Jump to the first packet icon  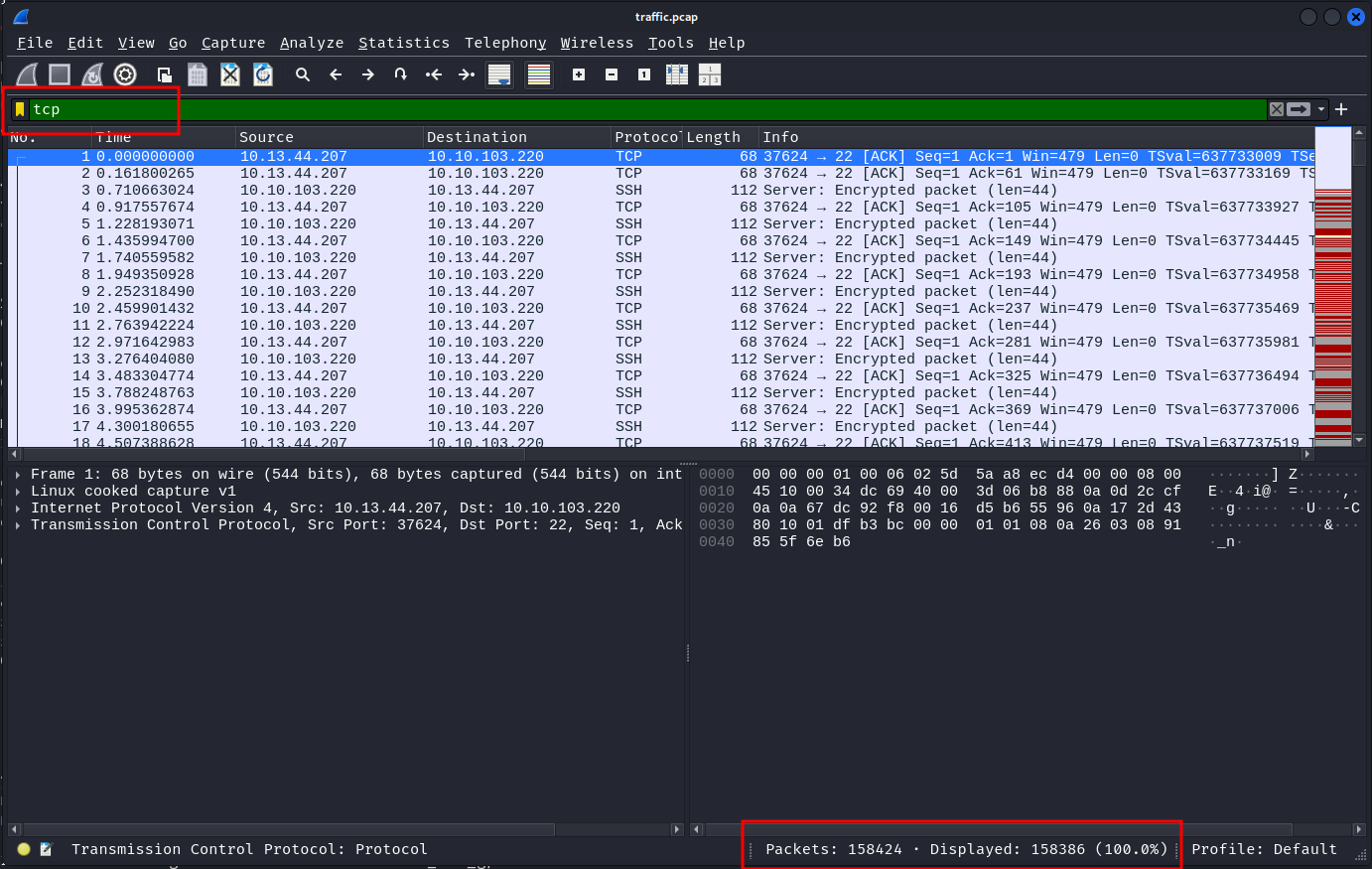434,74
